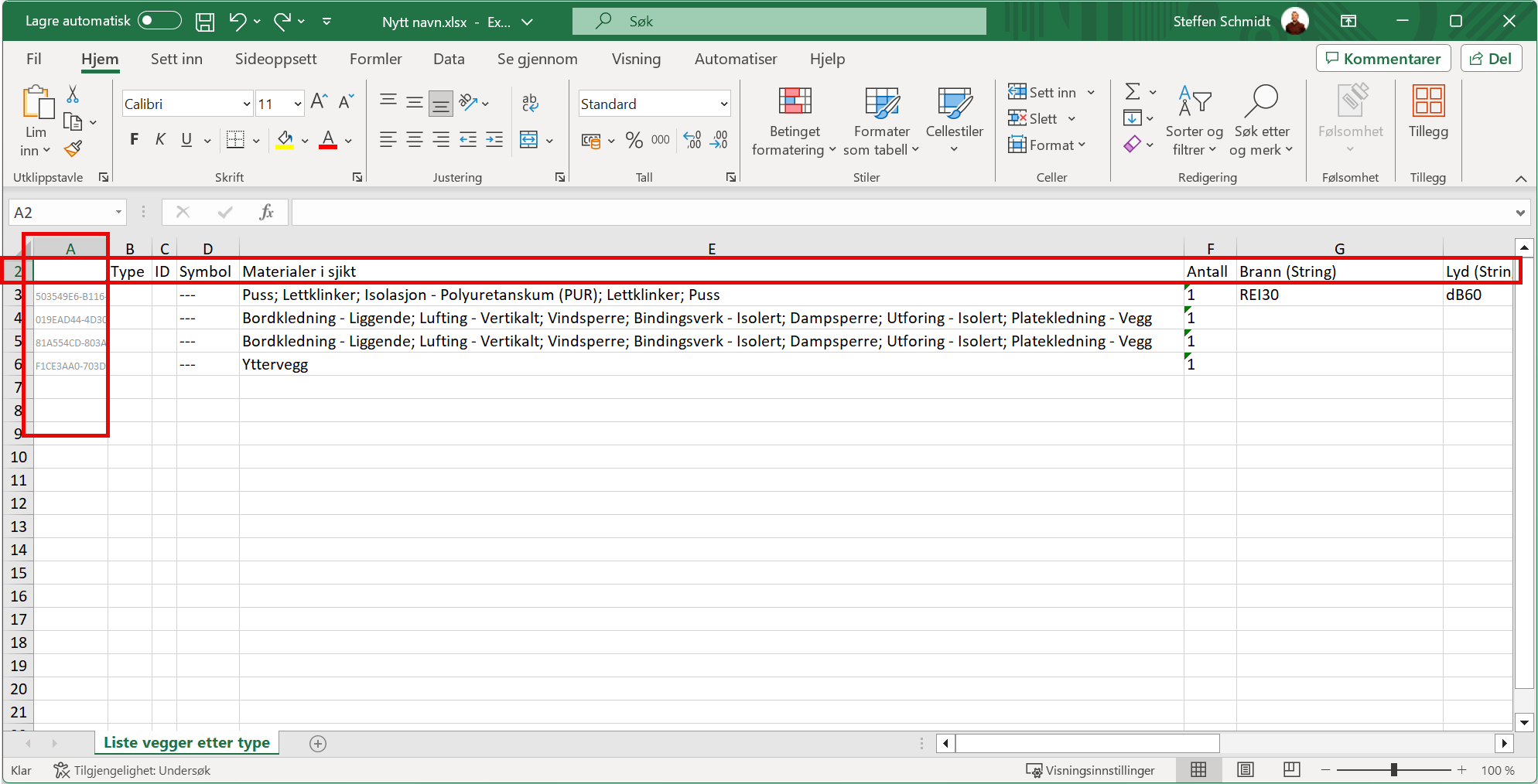The height and width of the screenshot is (784, 1538).
Task: Switch to the Sett inn tab
Action: click(x=176, y=60)
